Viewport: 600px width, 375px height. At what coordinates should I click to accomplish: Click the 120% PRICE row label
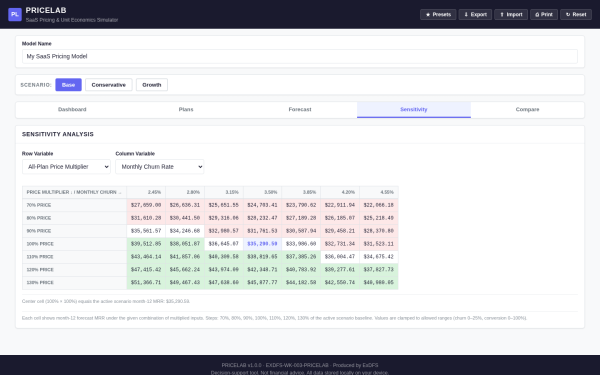point(75,270)
